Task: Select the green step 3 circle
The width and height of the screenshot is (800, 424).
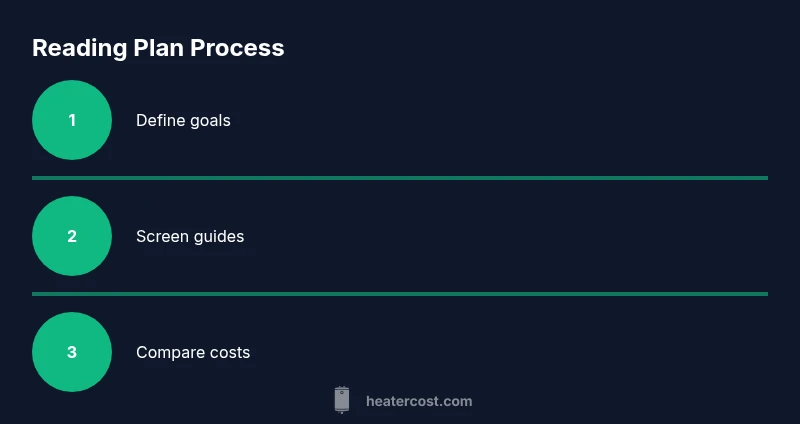Action: click(x=72, y=352)
